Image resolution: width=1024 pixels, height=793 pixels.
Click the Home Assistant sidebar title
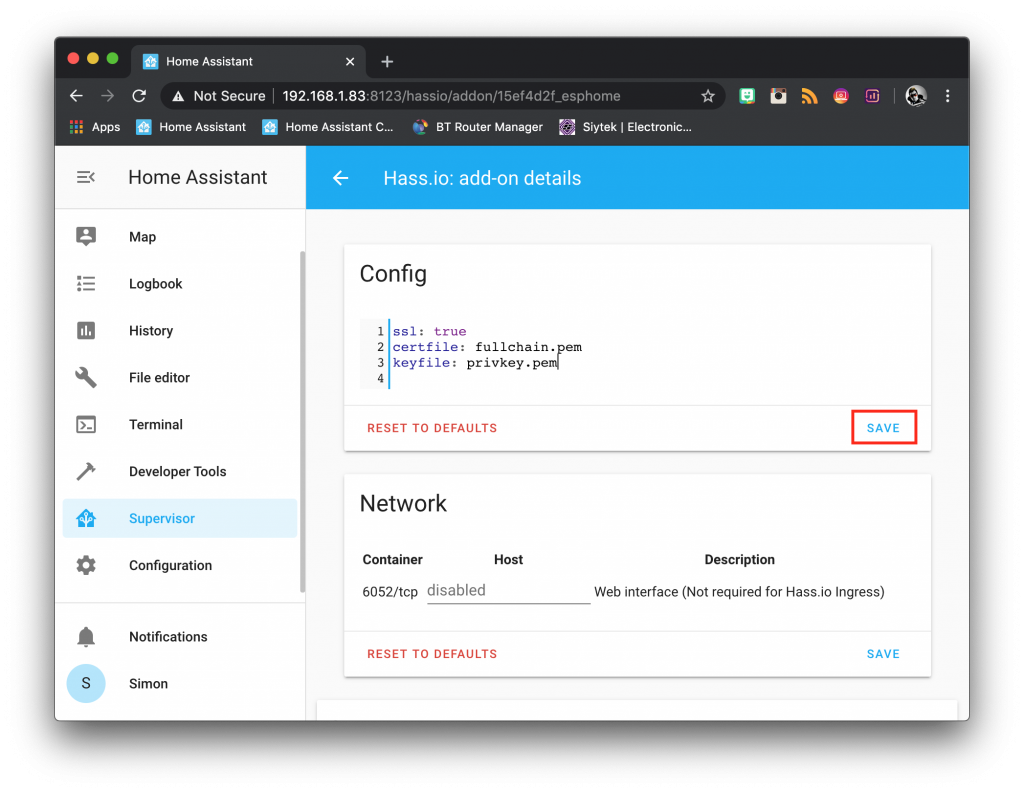click(198, 177)
